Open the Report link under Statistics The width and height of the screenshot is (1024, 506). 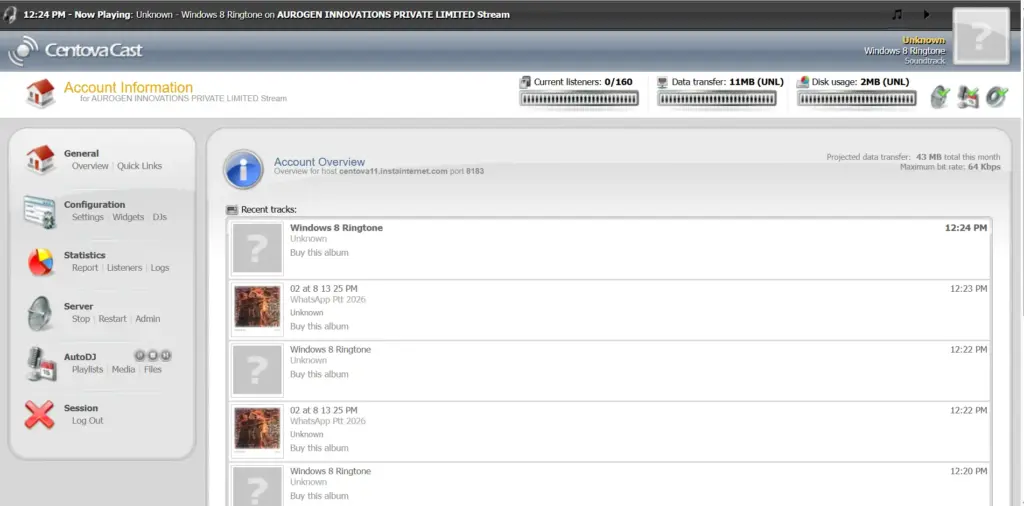tap(85, 268)
